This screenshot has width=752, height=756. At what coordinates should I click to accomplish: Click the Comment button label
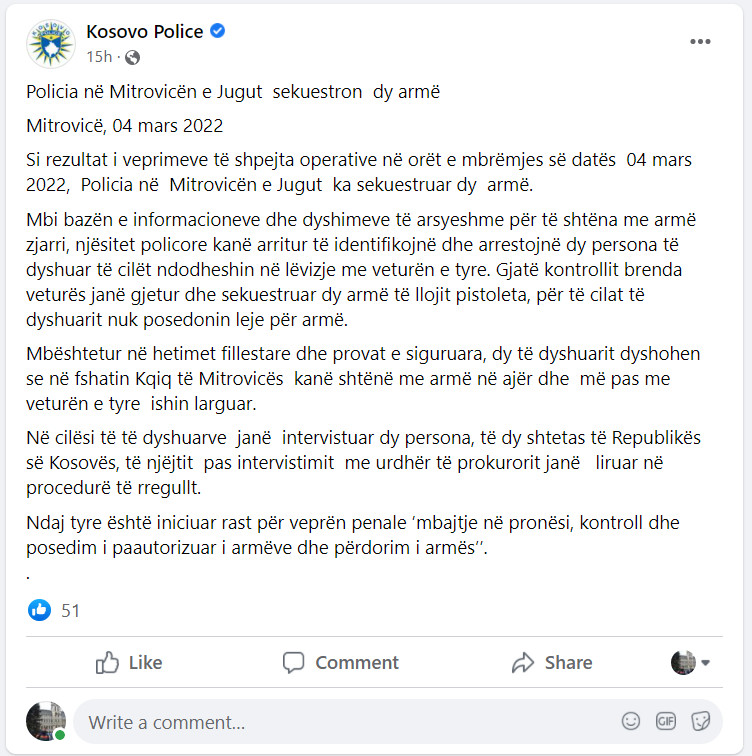pyautogui.click(x=357, y=662)
